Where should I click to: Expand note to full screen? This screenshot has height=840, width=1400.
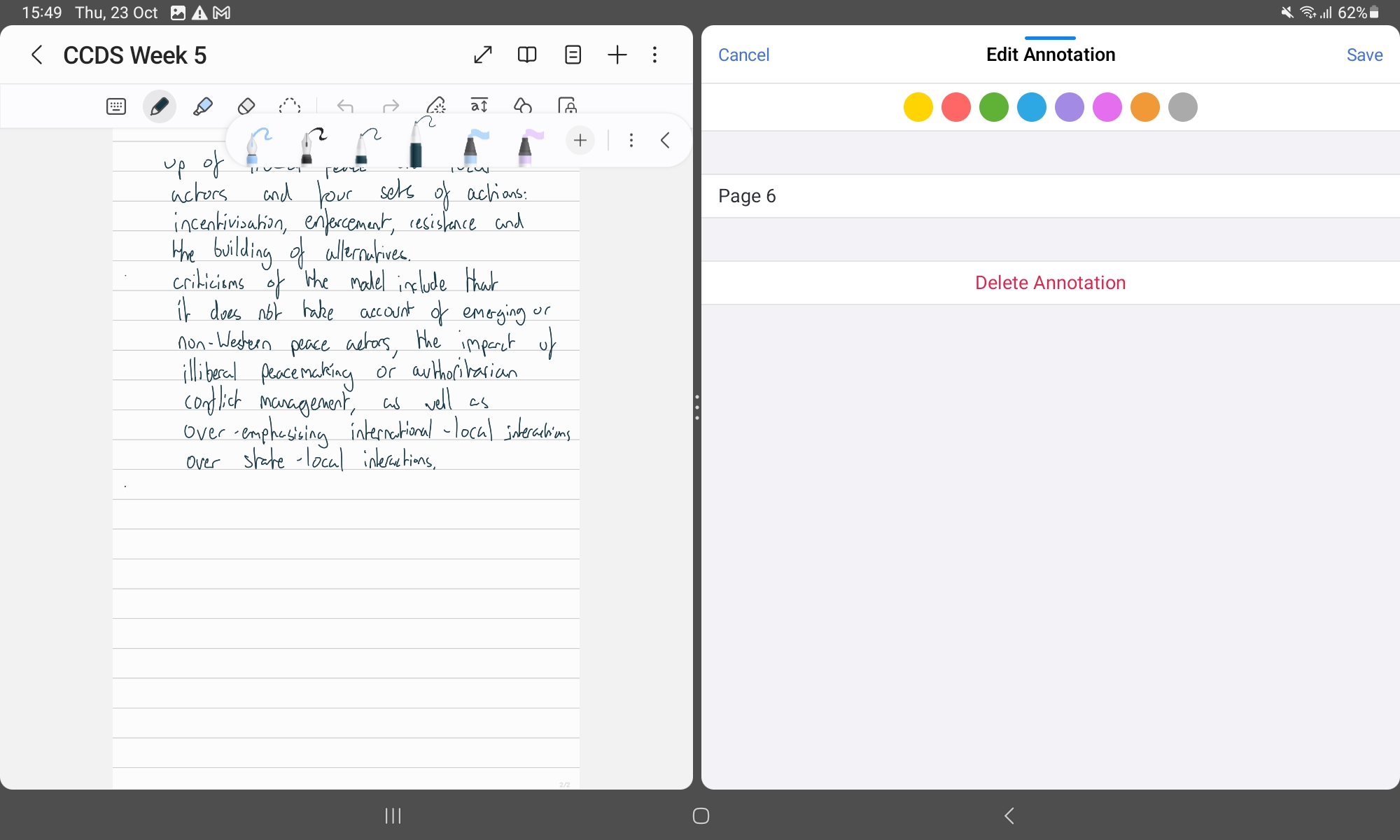pos(483,55)
